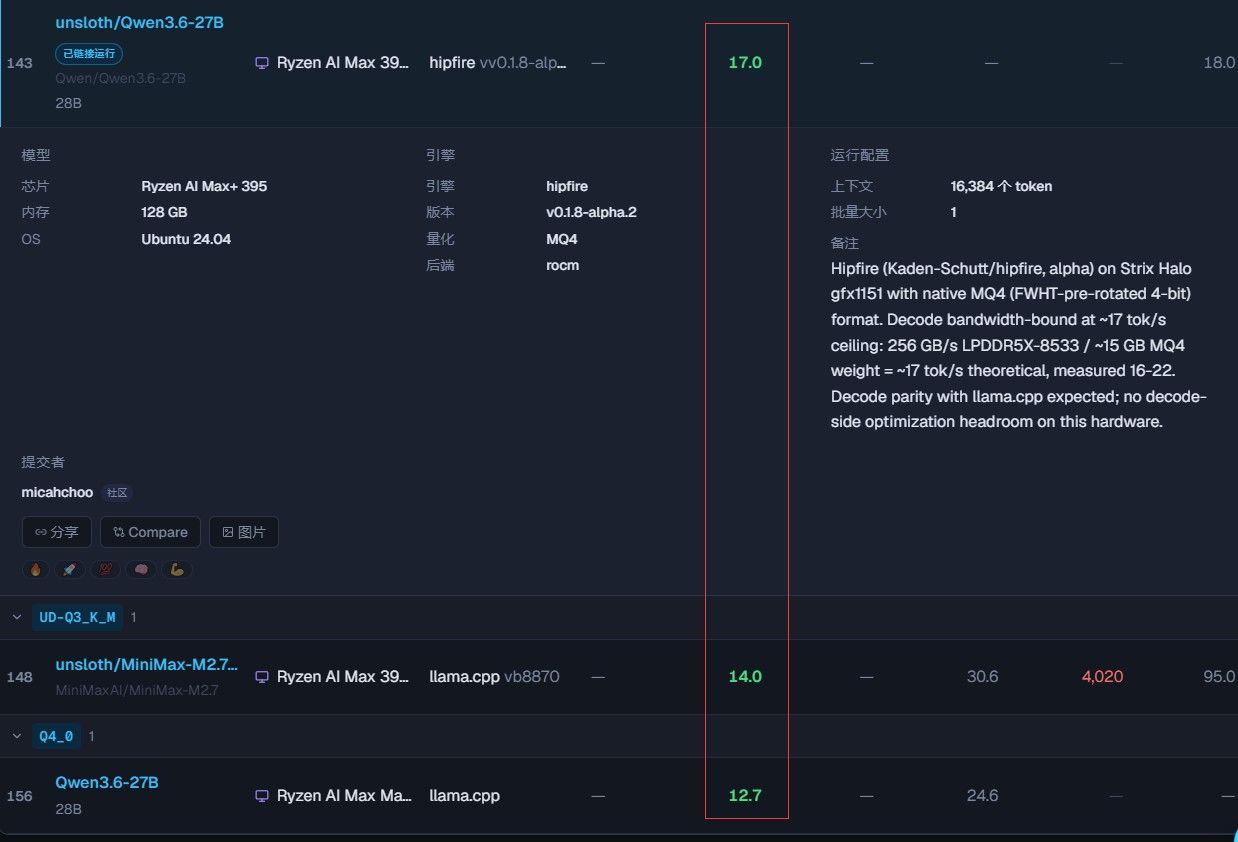Click the 社区 community badge
This screenshot has height=842, width=1238.
coord(118,493)
